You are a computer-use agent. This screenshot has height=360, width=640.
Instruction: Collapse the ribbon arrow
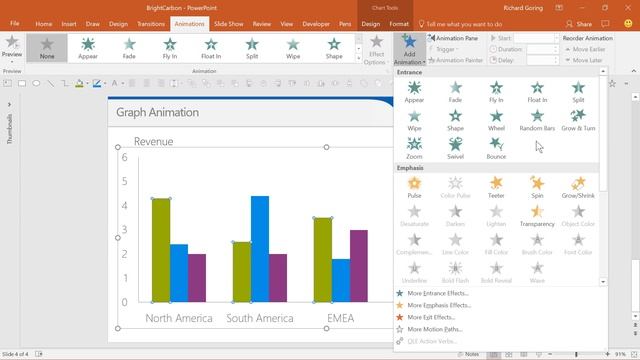(633, 71)
